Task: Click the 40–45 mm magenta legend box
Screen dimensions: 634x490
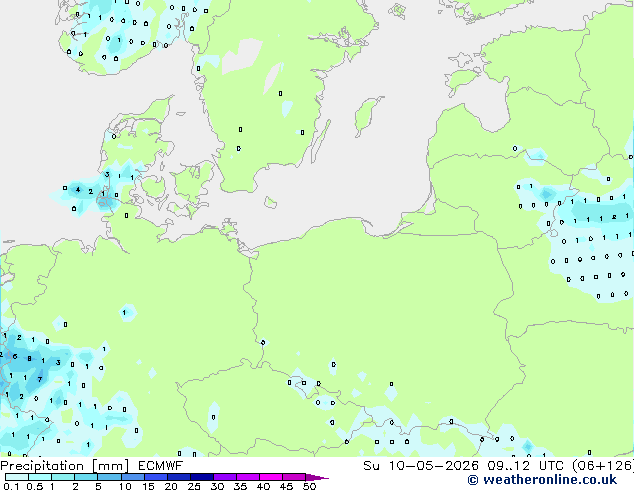Action: click(271, 477)
